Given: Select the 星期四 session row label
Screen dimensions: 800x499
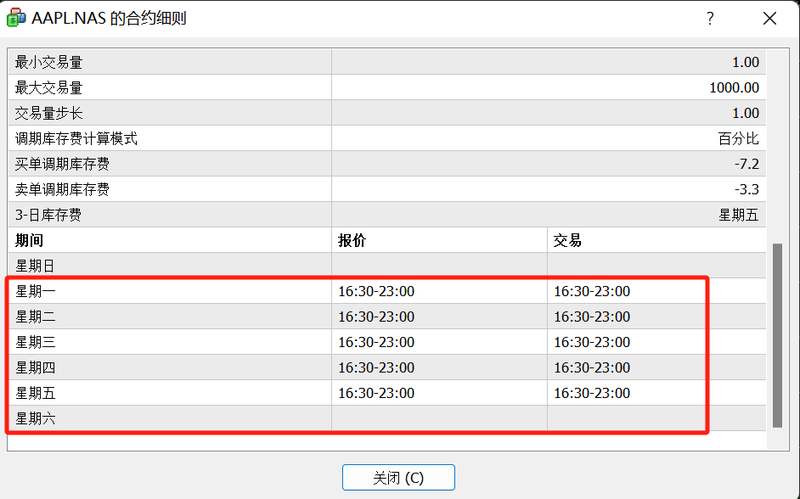Looking at the screenshot, I should point(35,367).
